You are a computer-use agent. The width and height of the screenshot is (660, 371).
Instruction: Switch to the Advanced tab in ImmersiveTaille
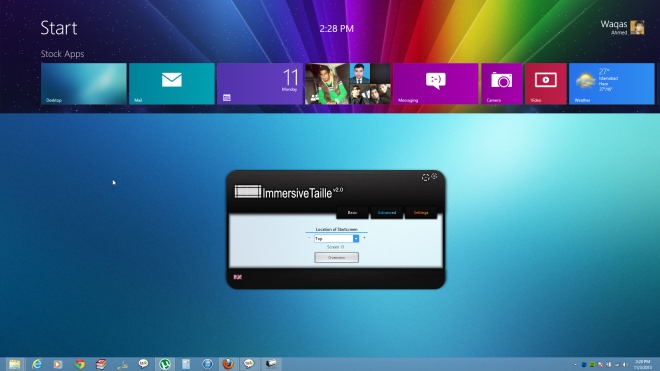coord(386,213)
